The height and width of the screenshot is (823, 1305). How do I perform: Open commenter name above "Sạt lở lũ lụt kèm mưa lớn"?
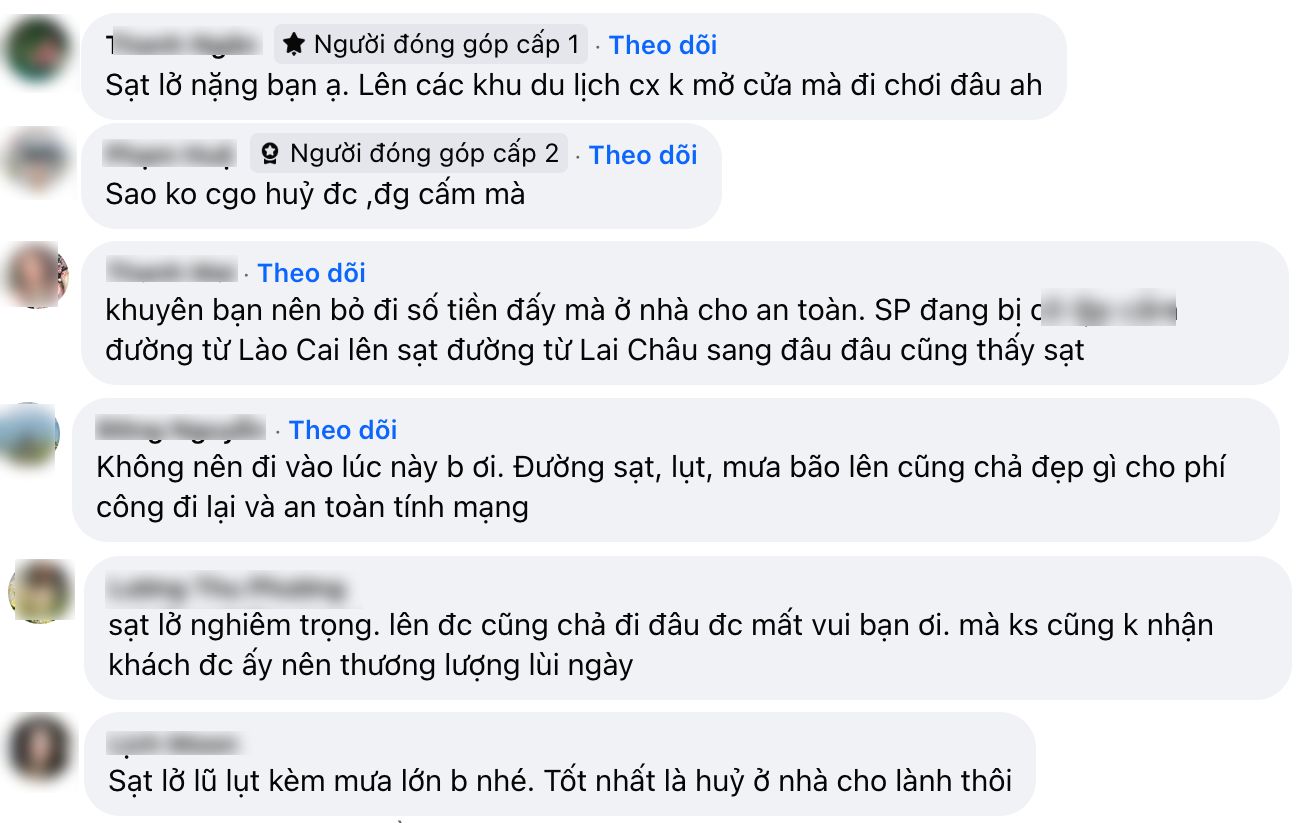coord(172,744)
